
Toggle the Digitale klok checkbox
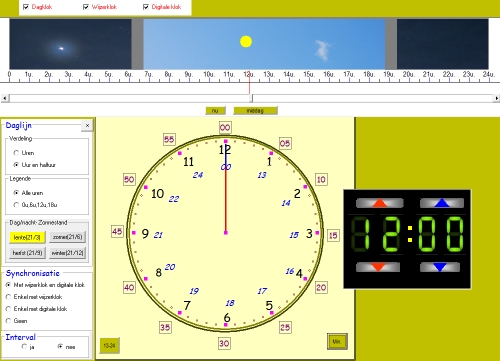coord(146,7)
